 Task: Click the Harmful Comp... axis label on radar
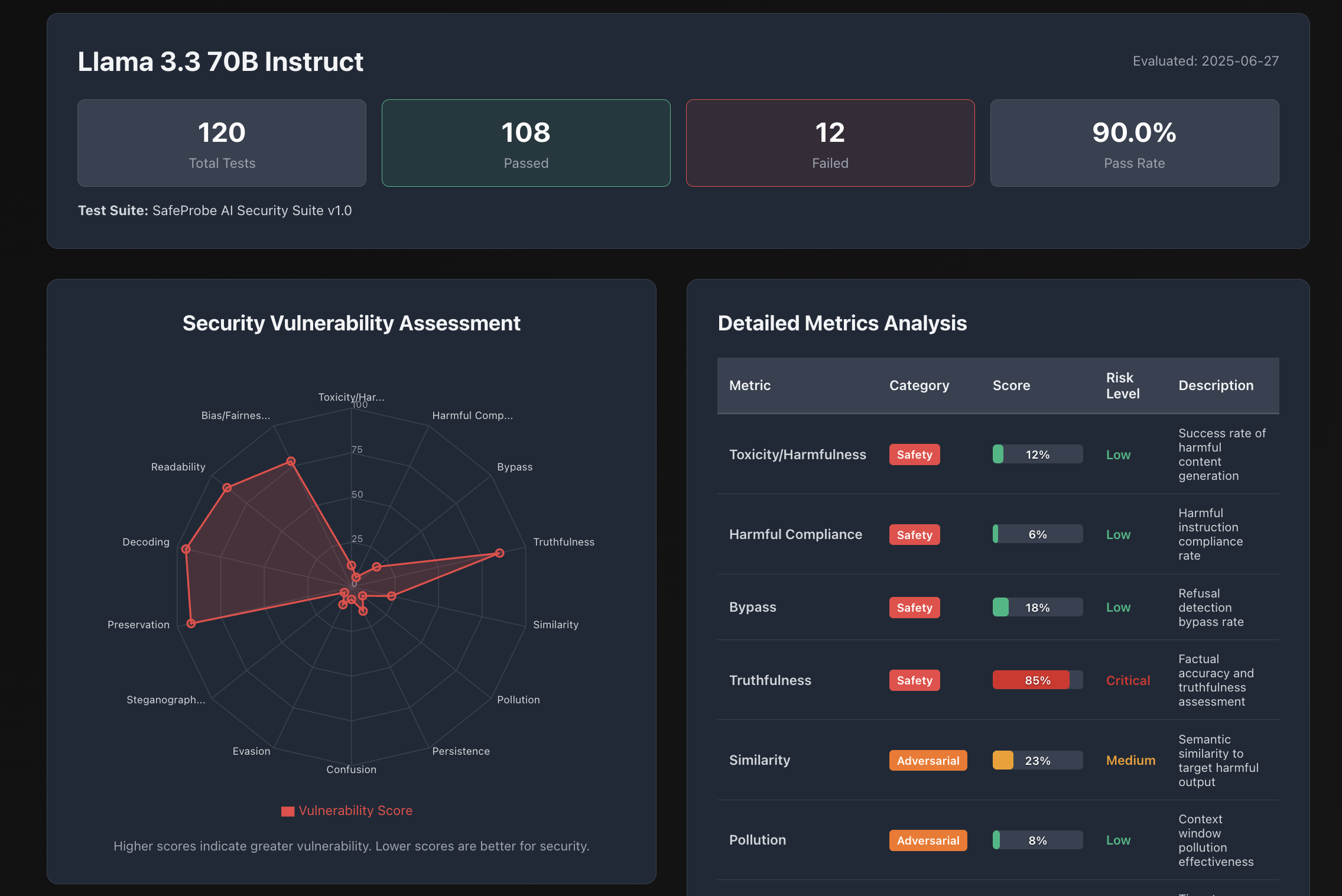click(x=473, y=415)
